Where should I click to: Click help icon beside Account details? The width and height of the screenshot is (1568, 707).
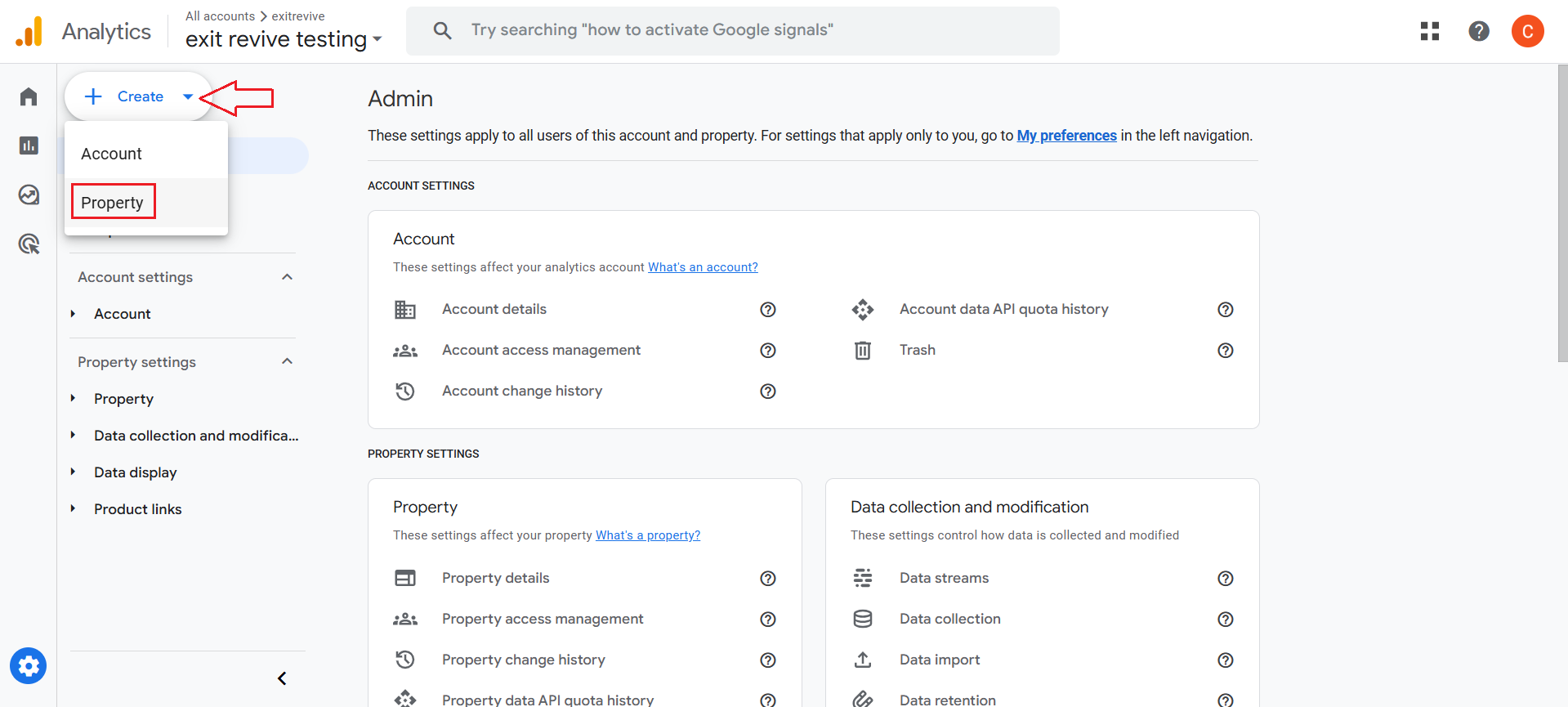coord(767,310)
